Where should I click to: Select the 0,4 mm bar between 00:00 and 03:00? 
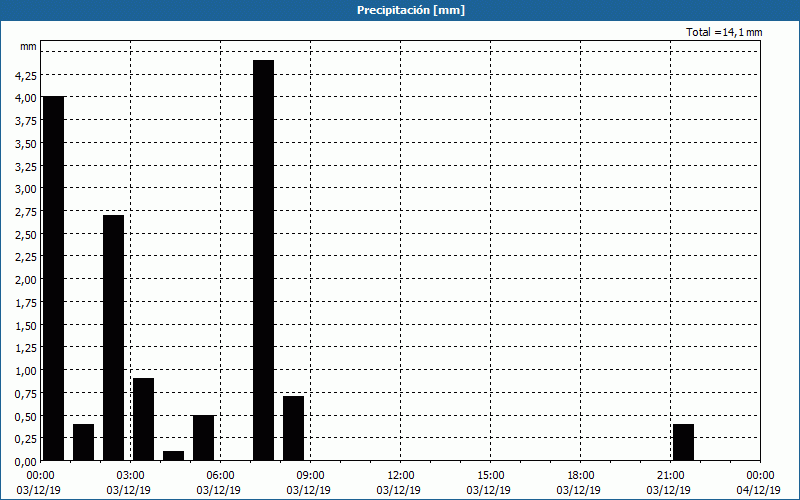[x=84, y=442]
